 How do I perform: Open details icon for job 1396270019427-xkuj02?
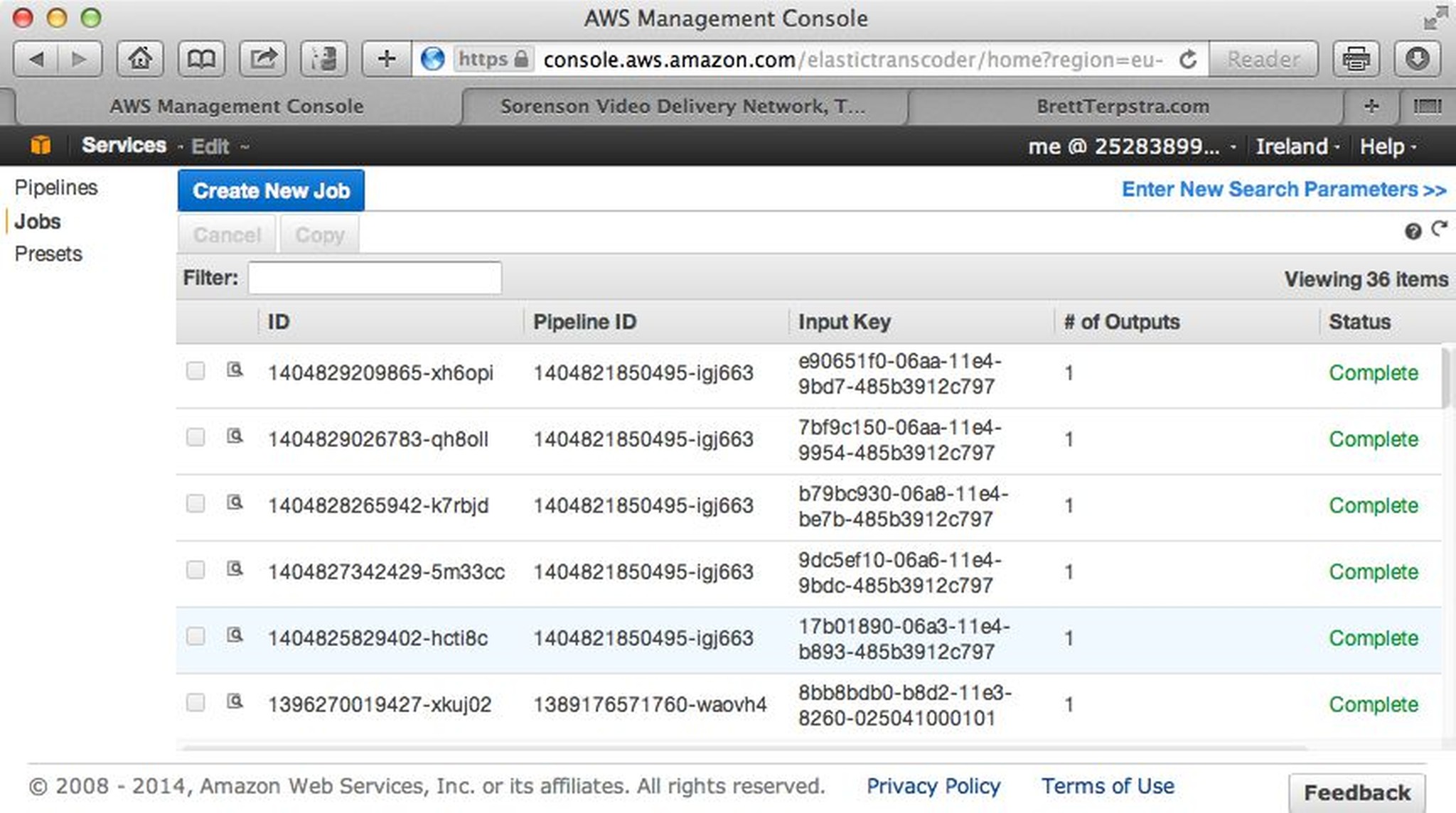[x=234, y=702]
